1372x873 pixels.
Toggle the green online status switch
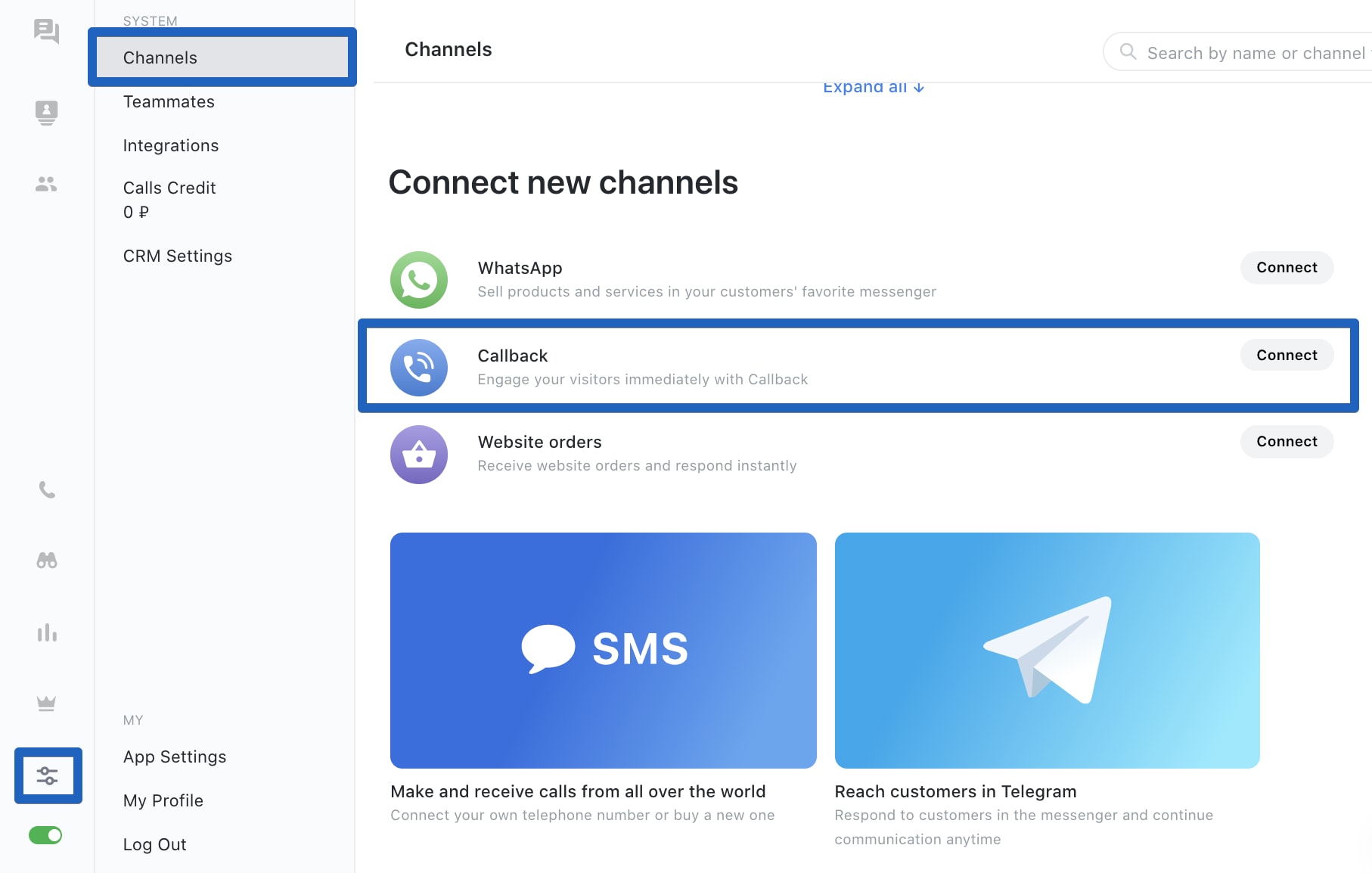[x=46, y=835]
